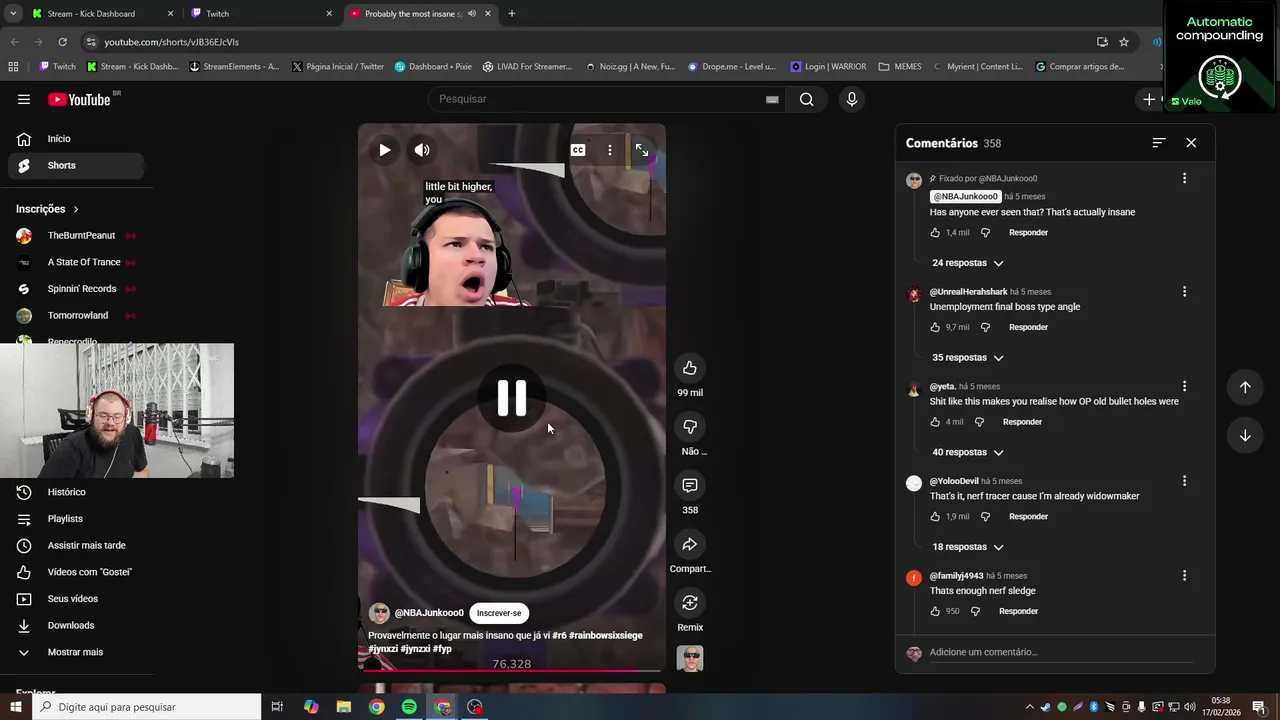Open three-dot menu on familyj4943 comment

point(1184,576)
